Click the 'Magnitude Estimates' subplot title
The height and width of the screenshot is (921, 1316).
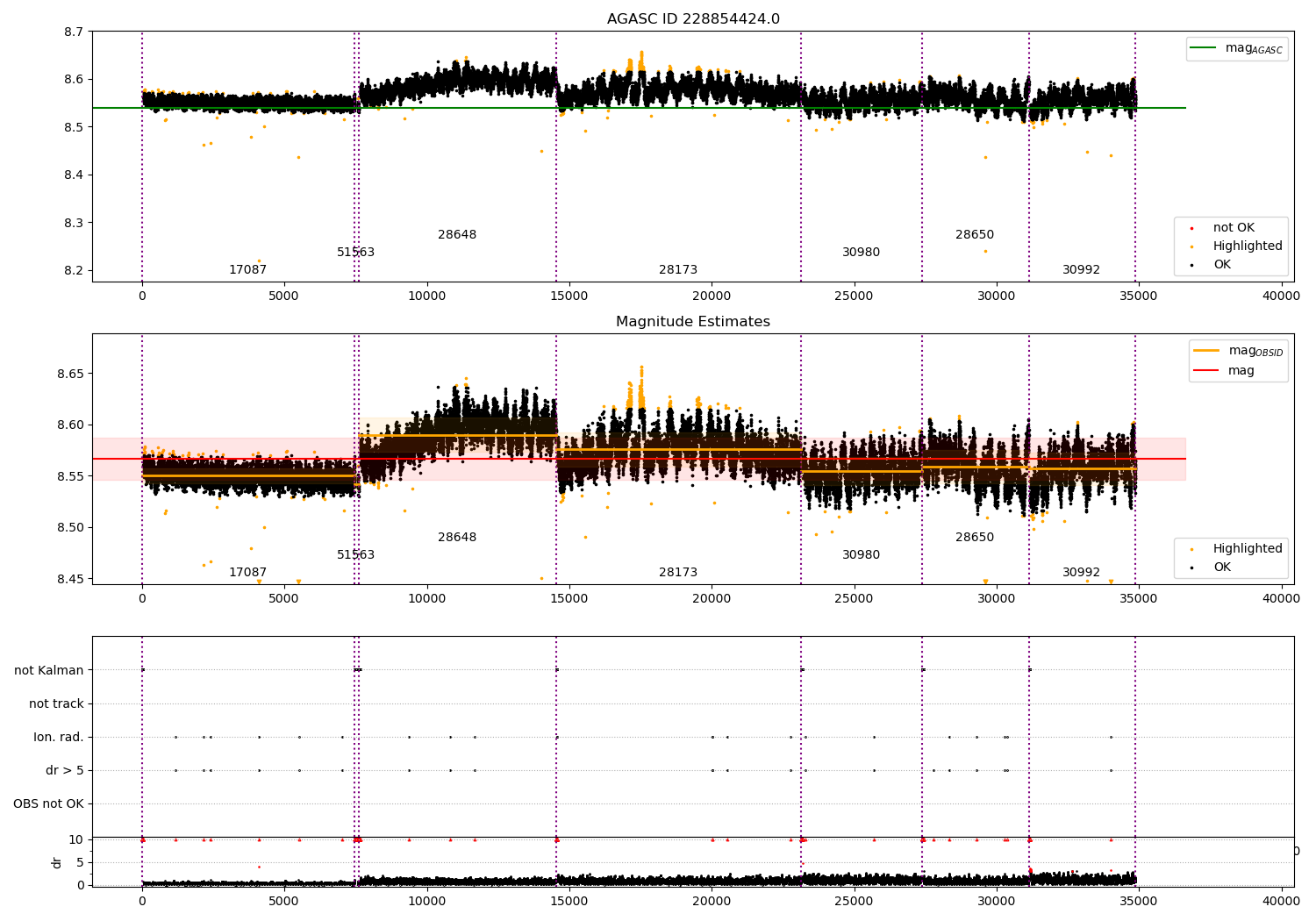pos(693,322)
